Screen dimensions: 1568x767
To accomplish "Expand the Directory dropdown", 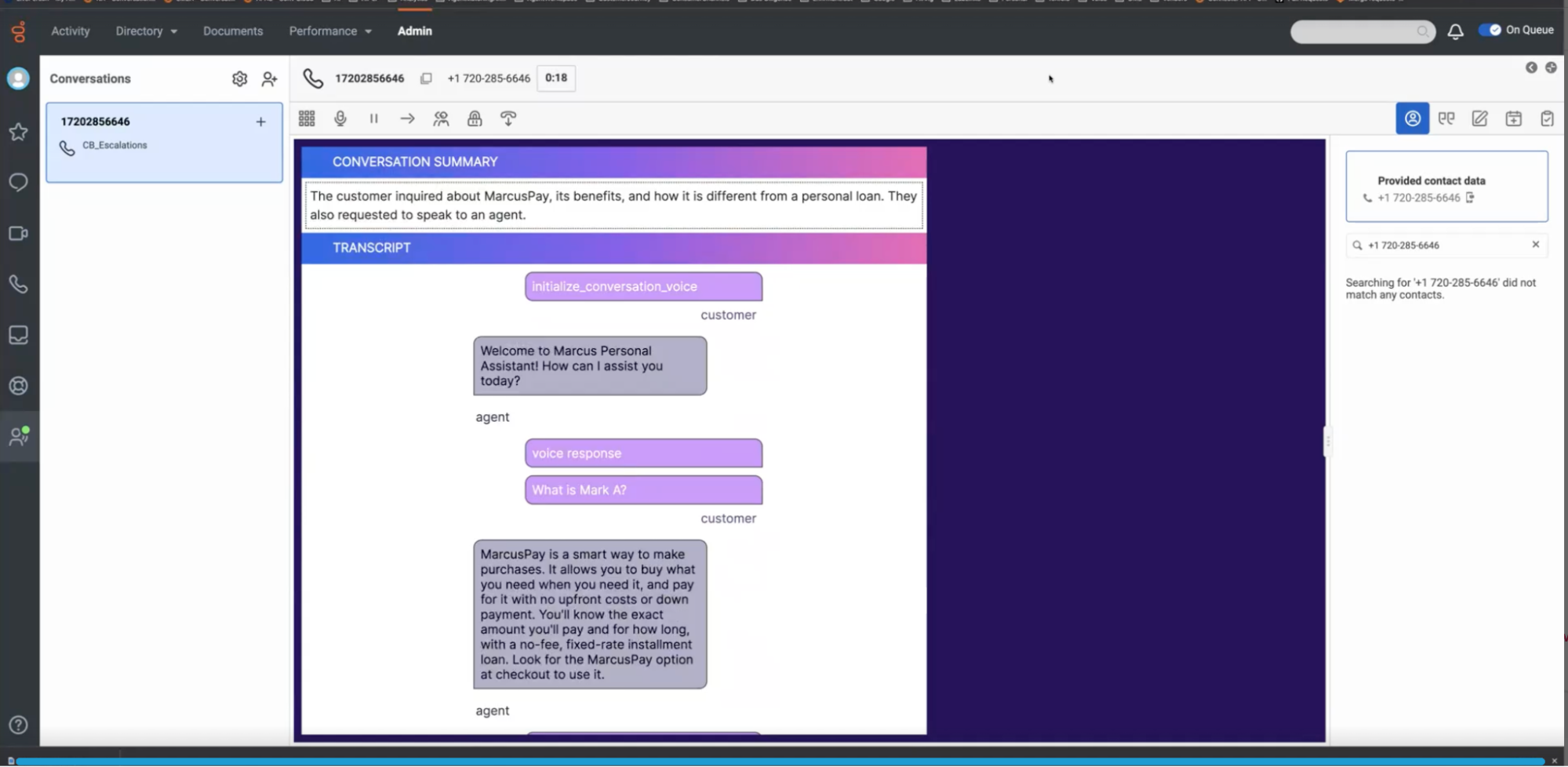I will pos(147,31).
